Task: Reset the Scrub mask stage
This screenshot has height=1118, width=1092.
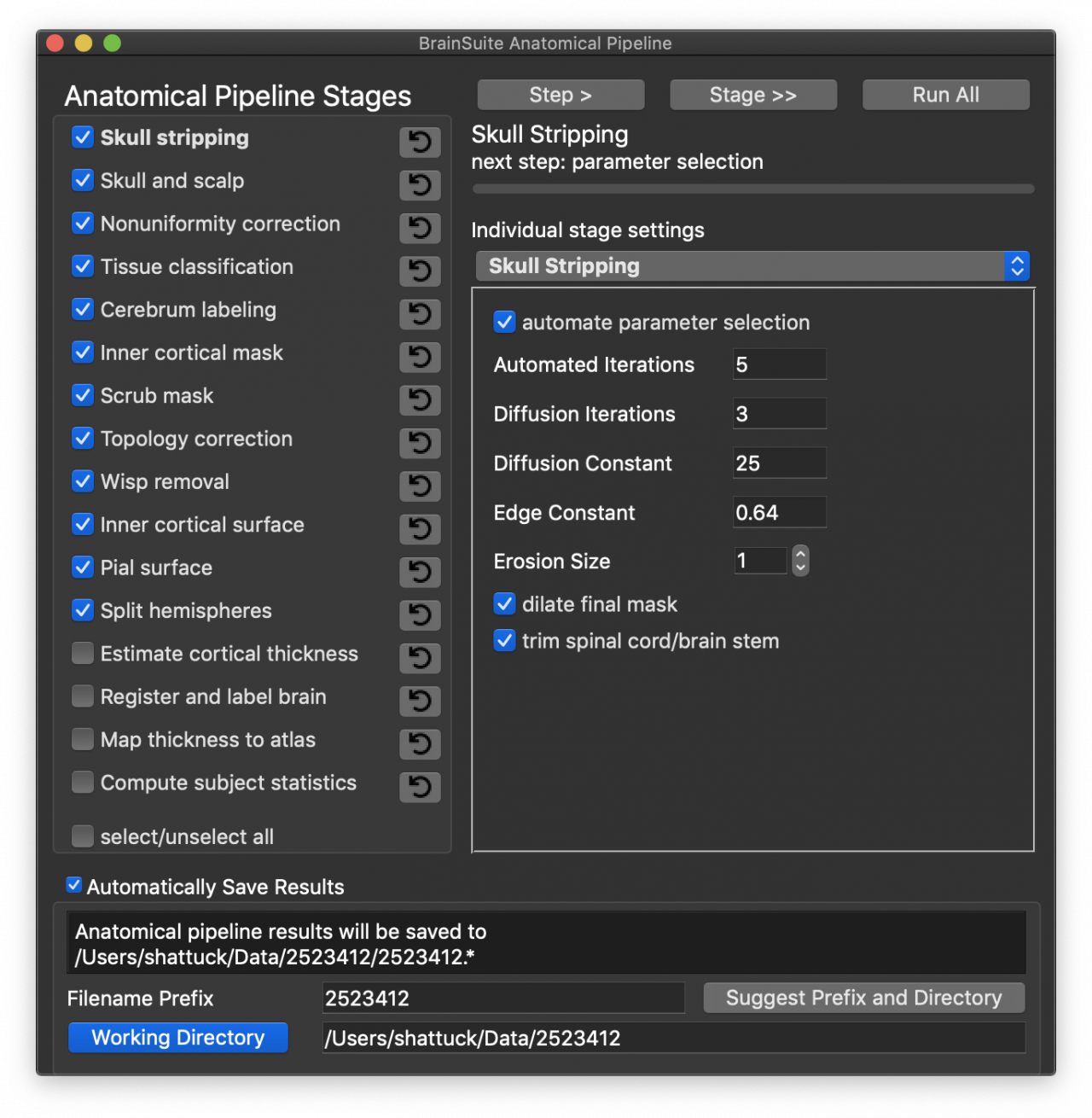Action: tap(419, 400)
